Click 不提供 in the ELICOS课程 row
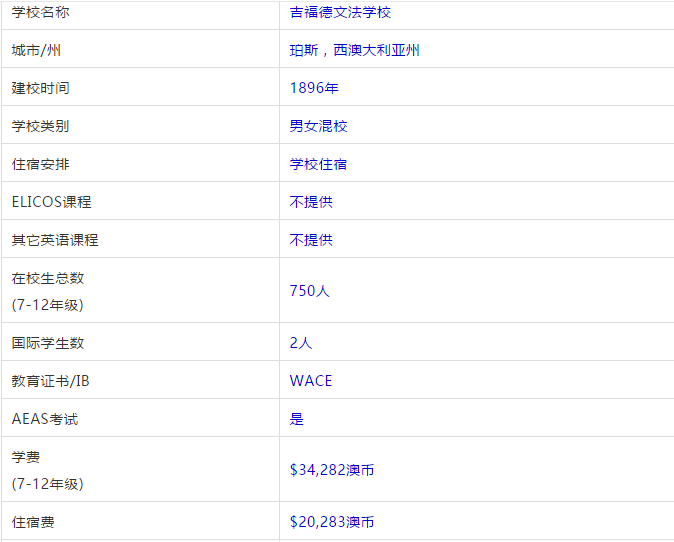The width and height of the screenshot is (674, 542). click(311, 202)
